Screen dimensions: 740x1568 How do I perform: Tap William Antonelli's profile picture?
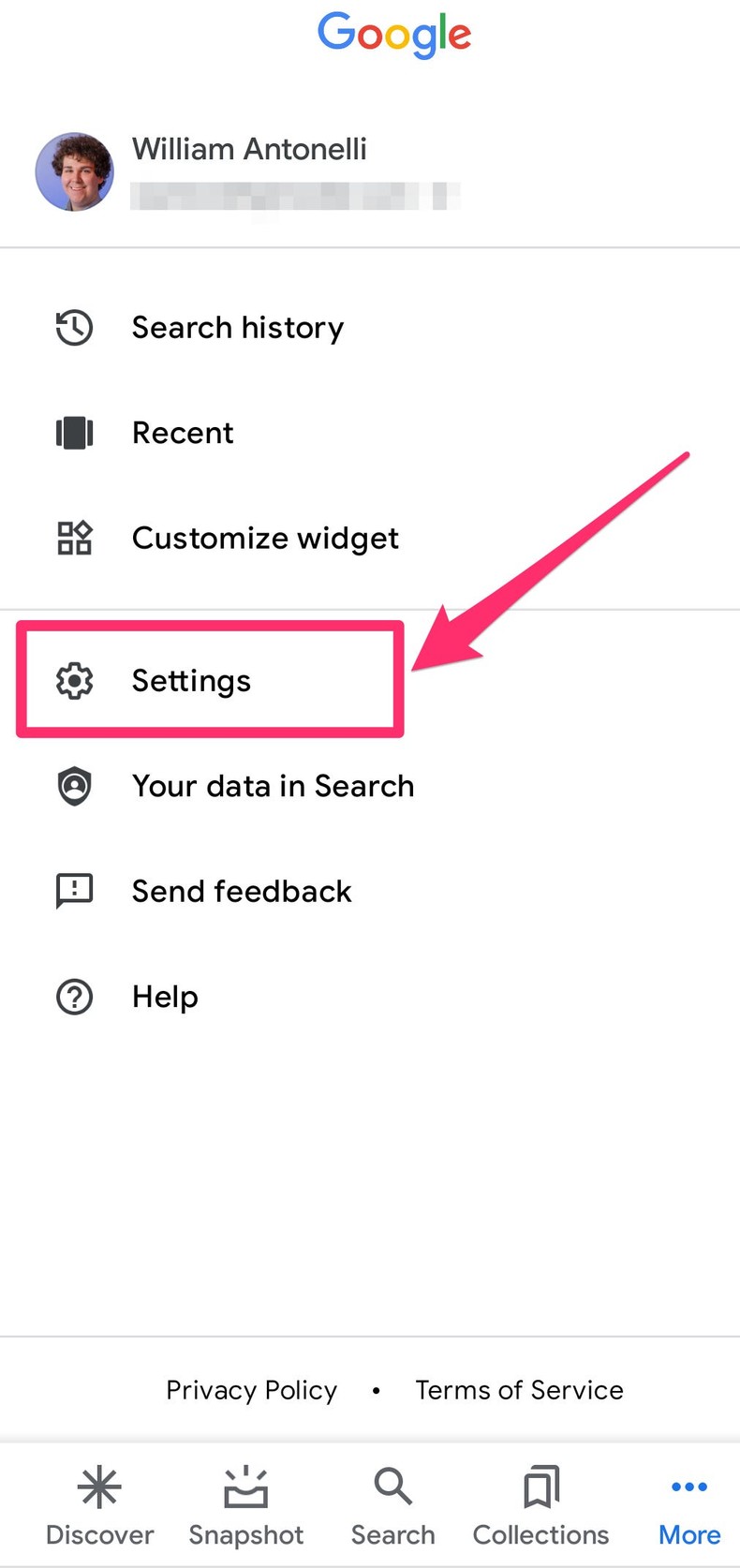74,170
